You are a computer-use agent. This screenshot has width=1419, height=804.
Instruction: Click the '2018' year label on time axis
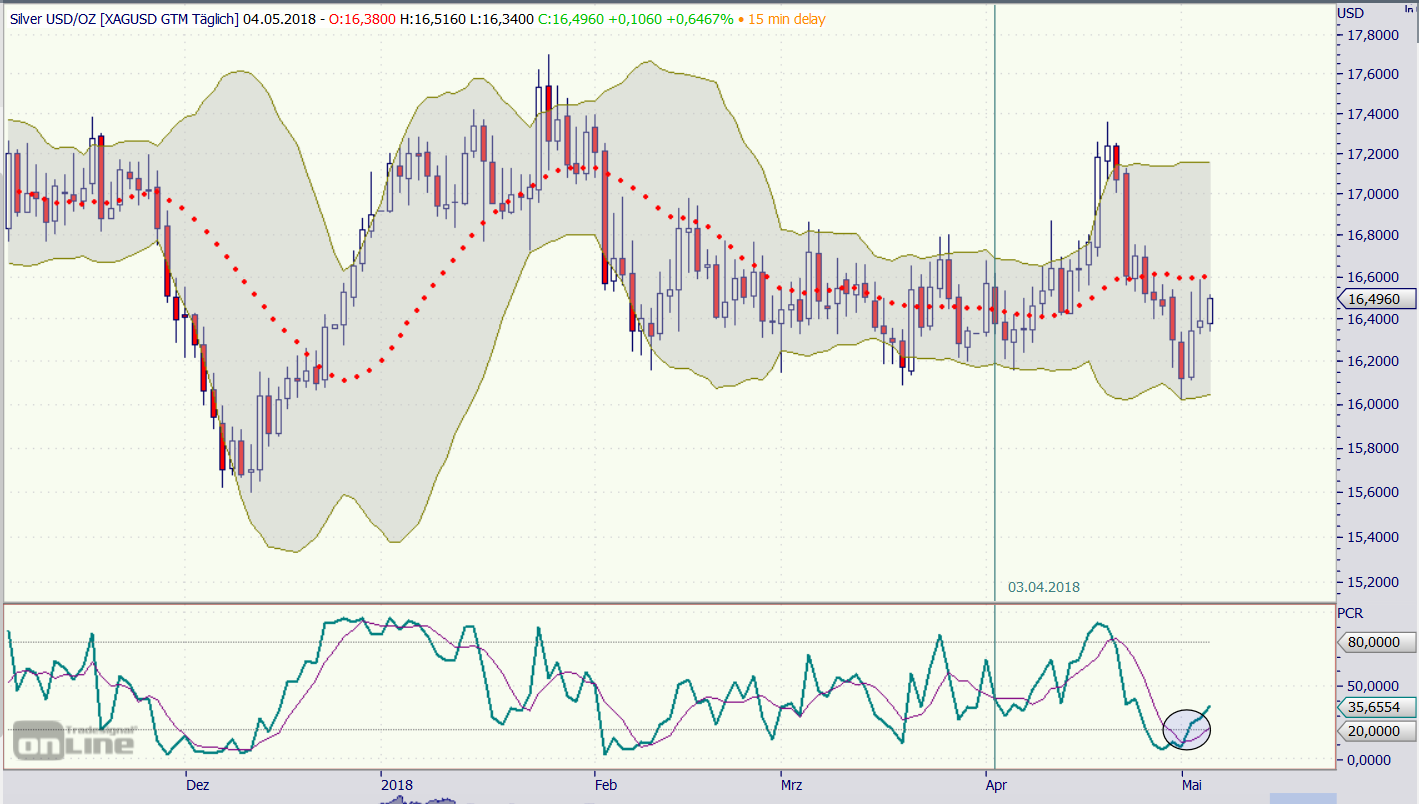coord(397,785)
